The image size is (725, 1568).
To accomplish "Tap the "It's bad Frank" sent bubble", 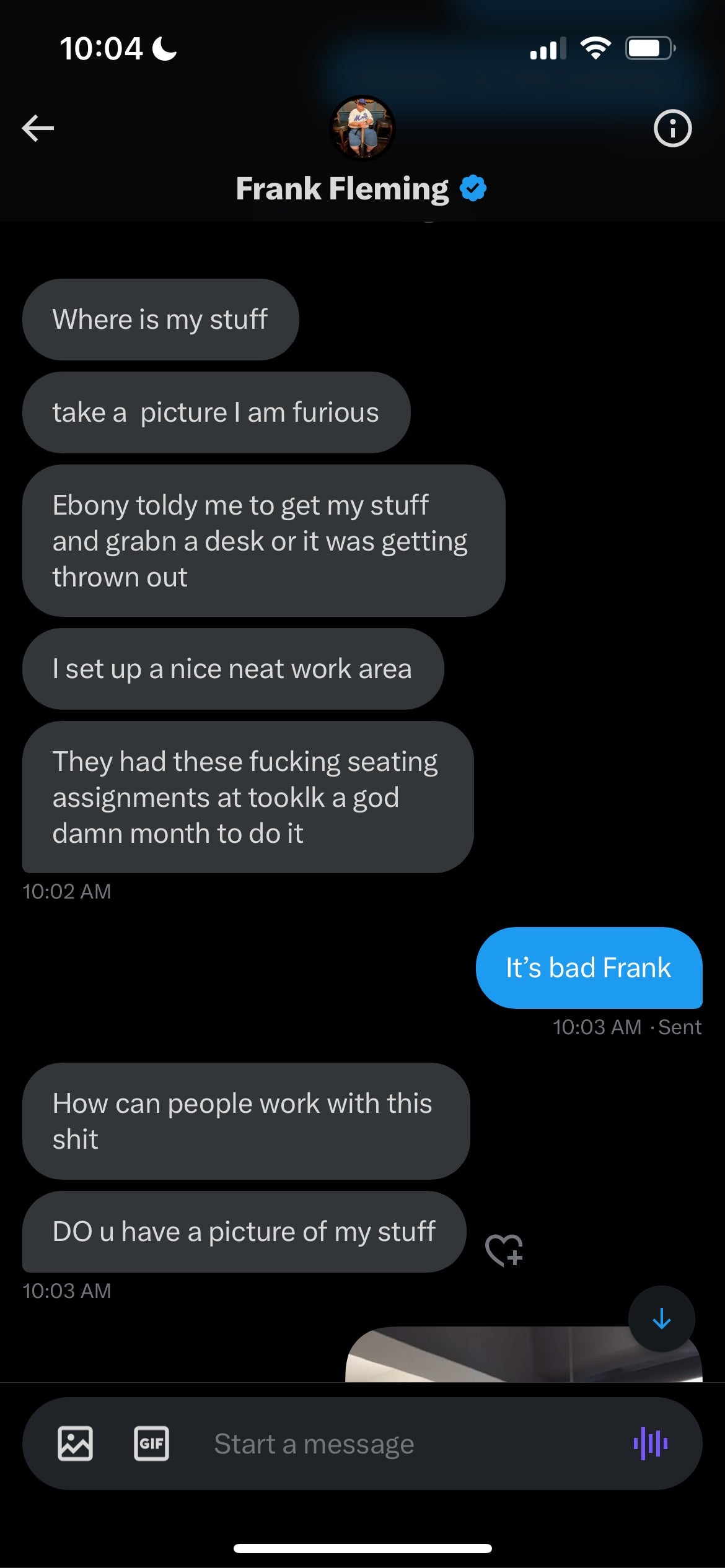I will tap(589, 967).
